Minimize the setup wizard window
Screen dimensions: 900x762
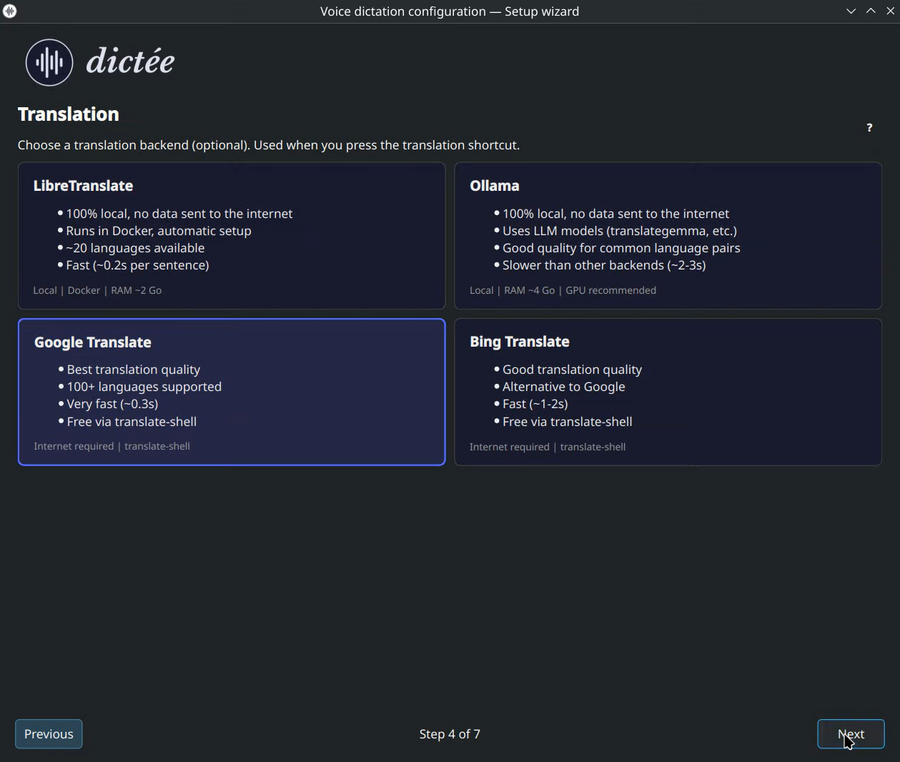coord(851,11)
